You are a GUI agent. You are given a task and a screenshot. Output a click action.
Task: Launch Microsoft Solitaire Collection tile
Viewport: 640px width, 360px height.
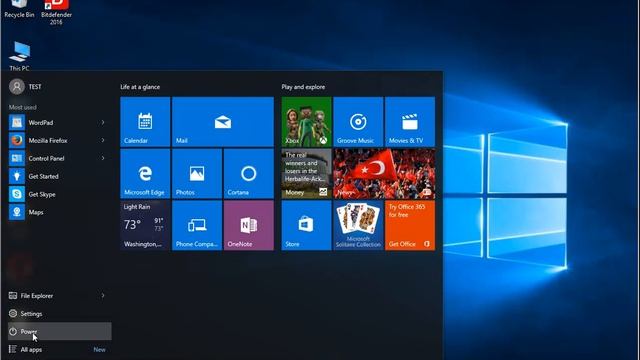(358, 225)
